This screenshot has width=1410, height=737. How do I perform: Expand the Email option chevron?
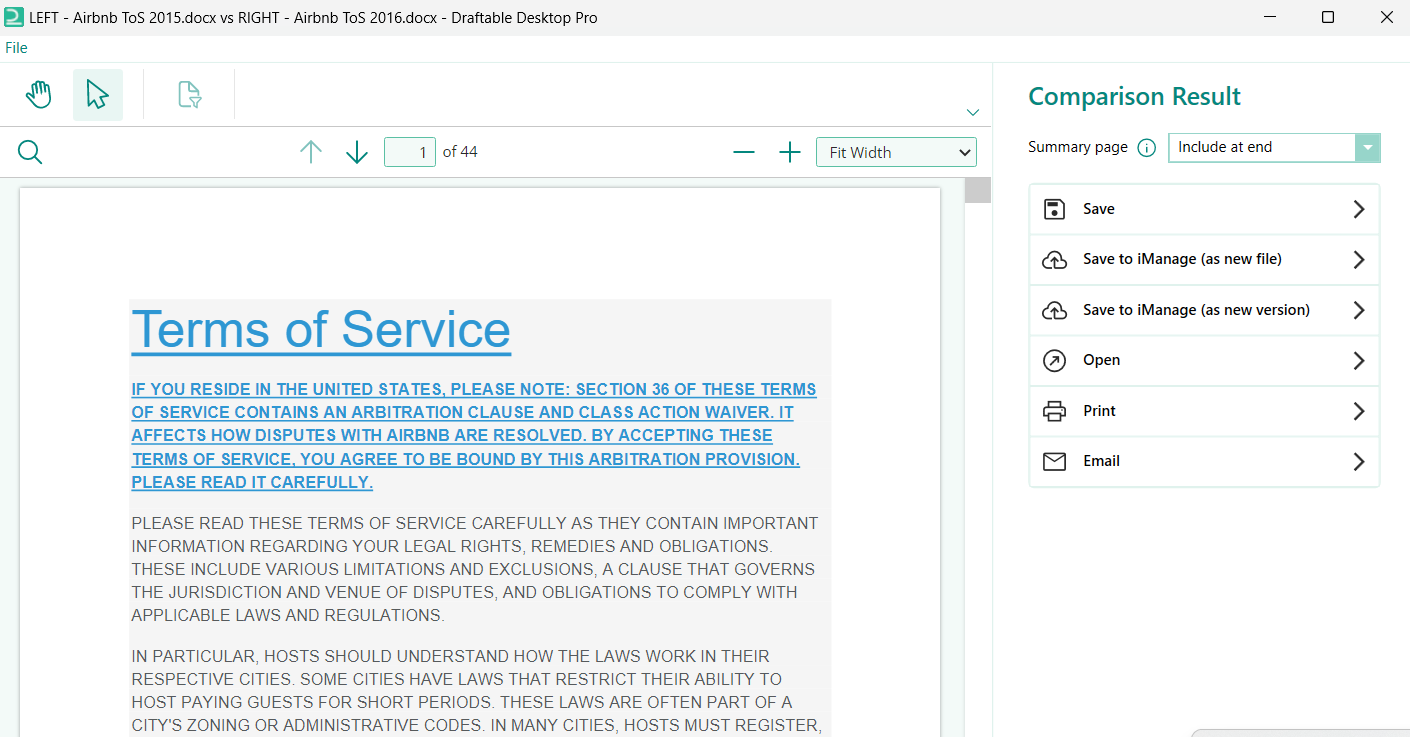tap(1358, 461)
